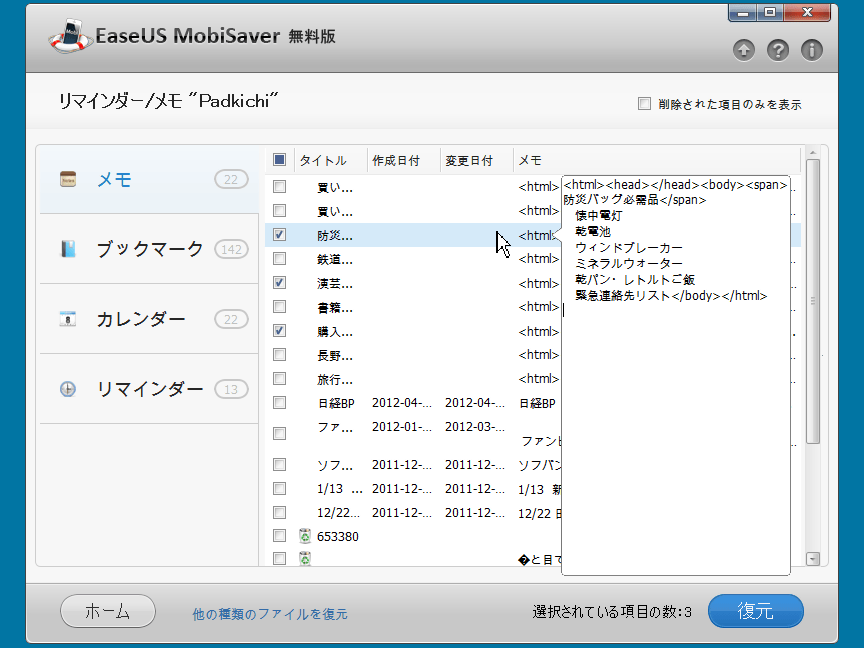Click the 懐中電灯 line in memo preview
Image resolution: width=864 pixels, height=648 pixels.
coord(598,215)
